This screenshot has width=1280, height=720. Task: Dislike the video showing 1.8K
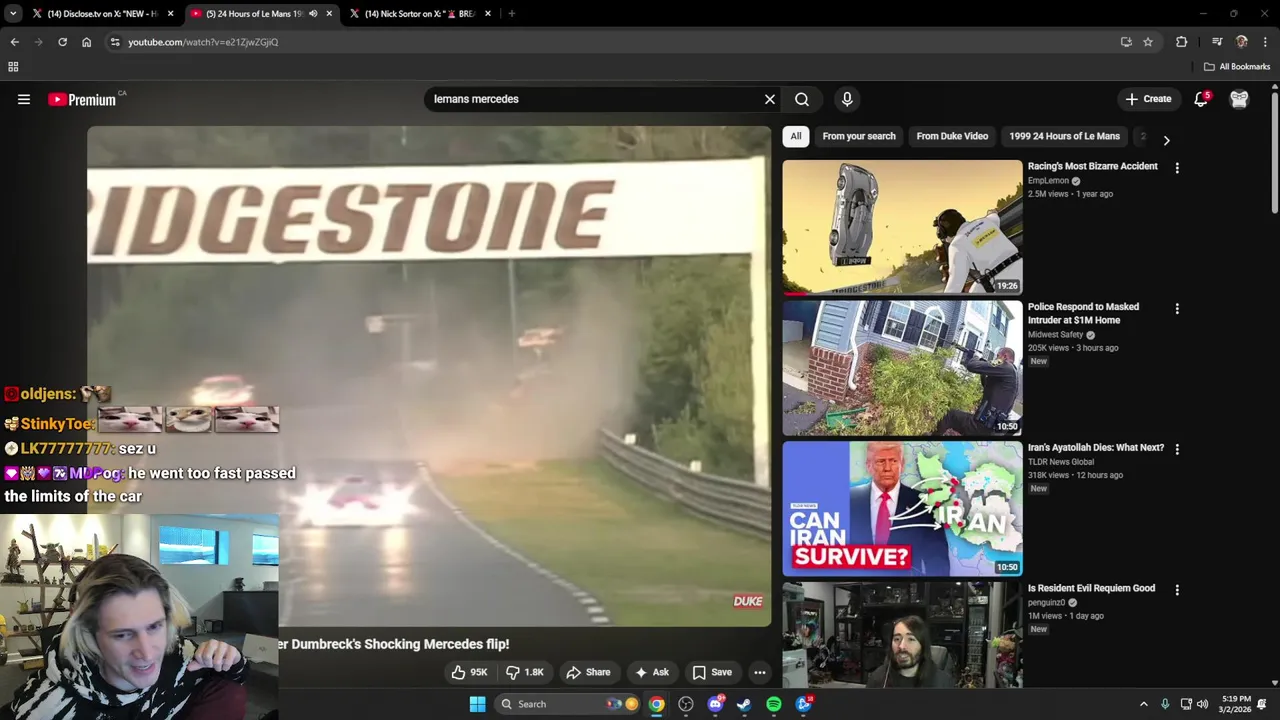(524, 672)
